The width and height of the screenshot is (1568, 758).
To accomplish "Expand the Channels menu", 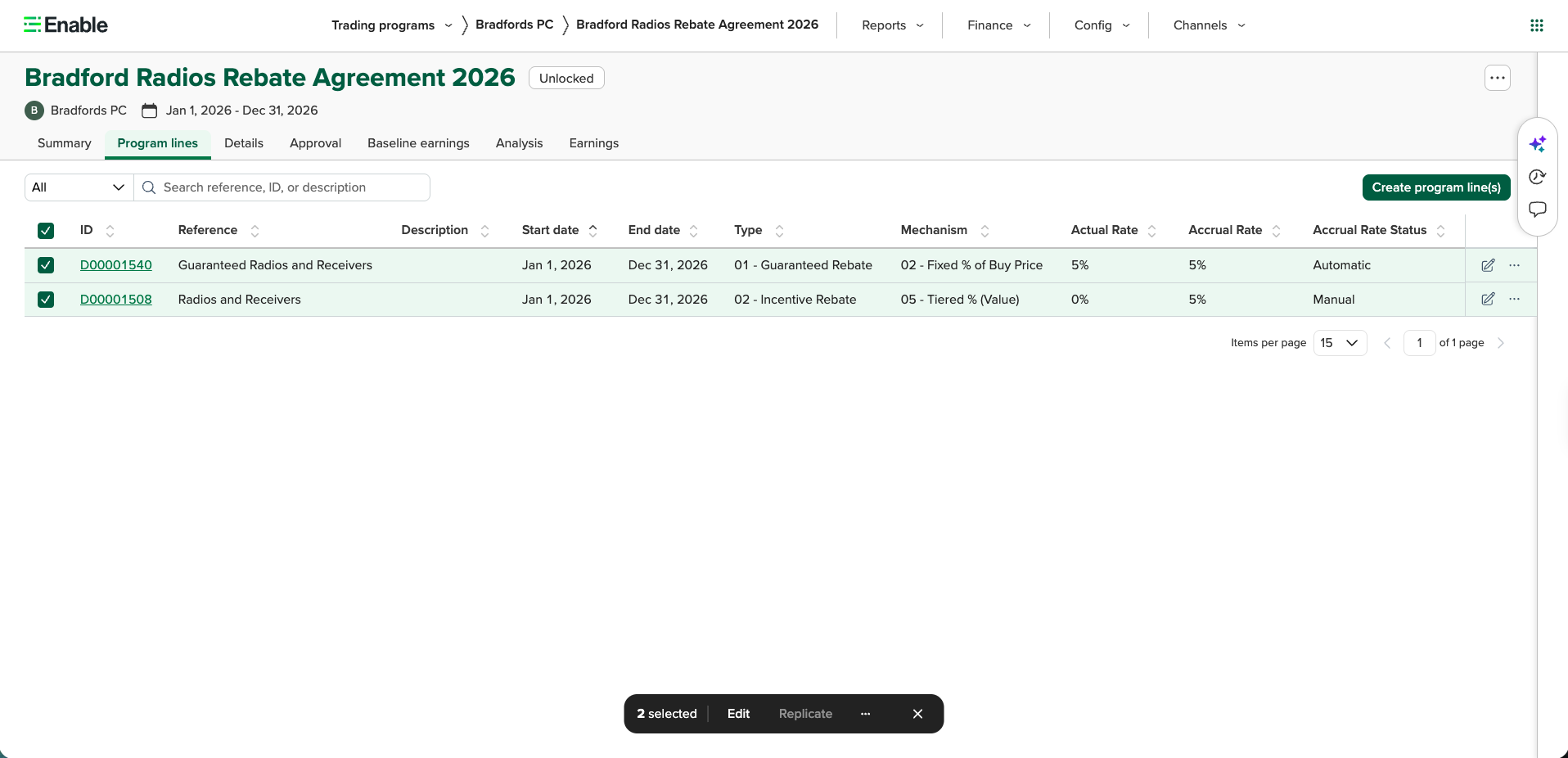I will coord(1210,25).
